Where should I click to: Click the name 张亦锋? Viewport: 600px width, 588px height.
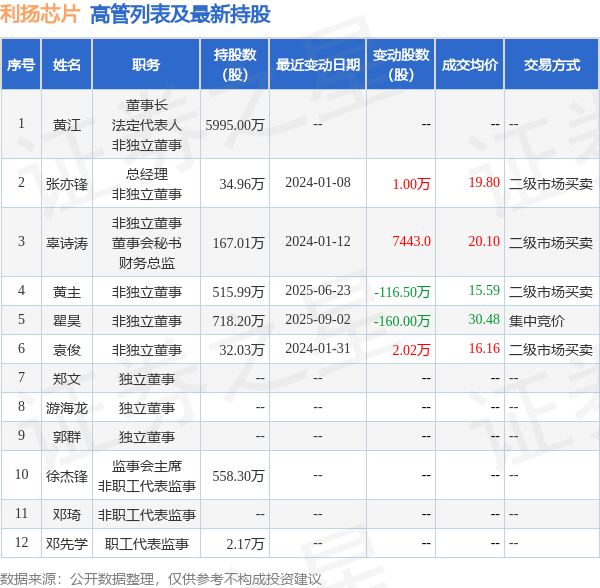tap(67, 184)
